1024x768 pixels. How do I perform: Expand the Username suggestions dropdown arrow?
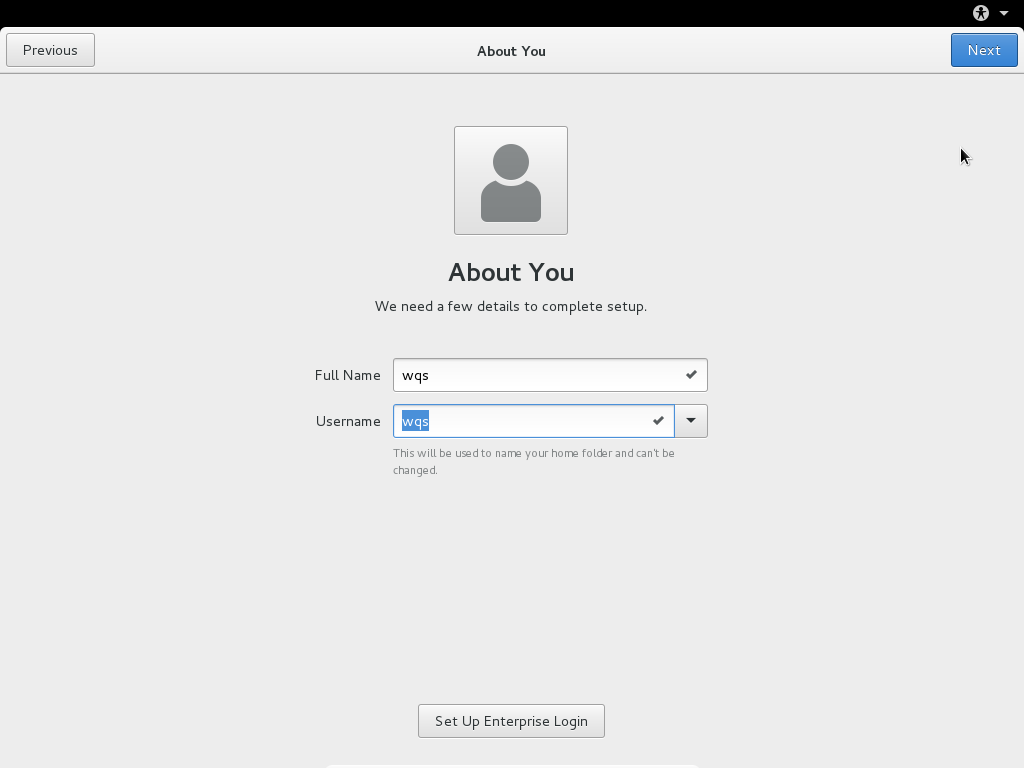pyautogui.click(x=691, y=421)
